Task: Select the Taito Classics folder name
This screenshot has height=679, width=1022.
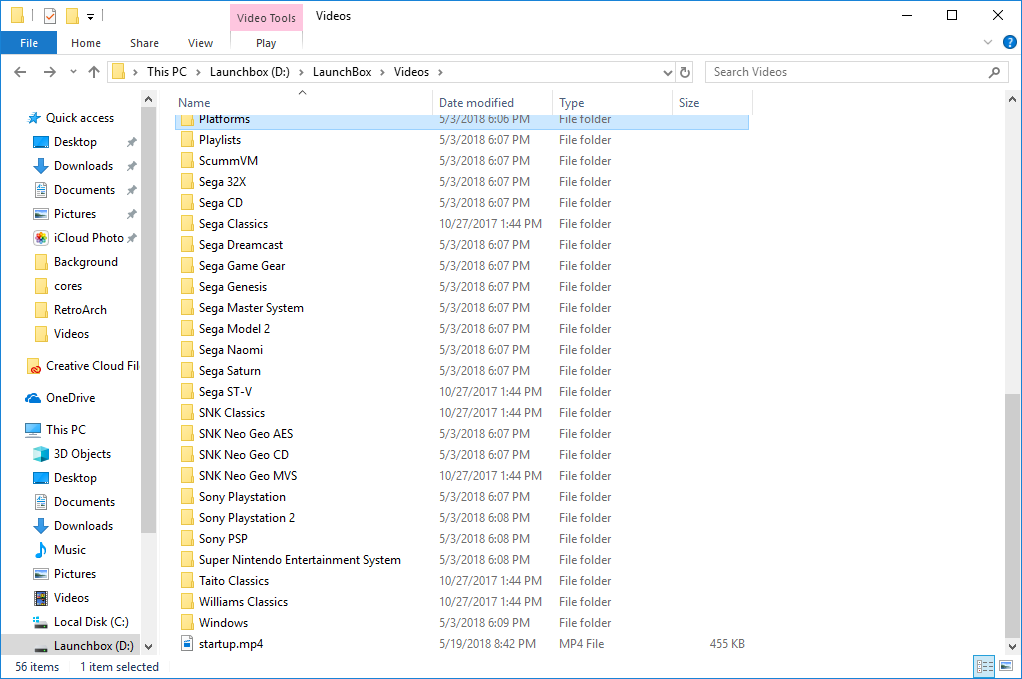Action: tap(234, 581)
